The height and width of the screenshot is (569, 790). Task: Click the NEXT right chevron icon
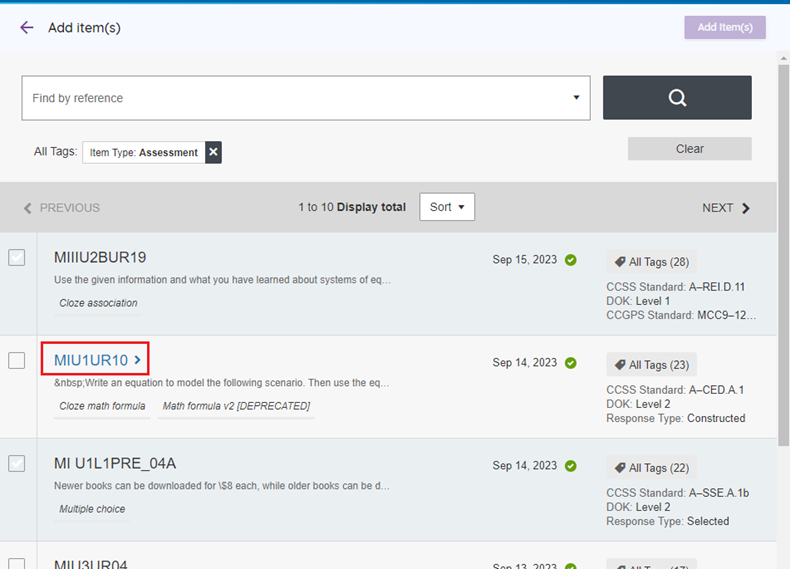tap(746, 208)
